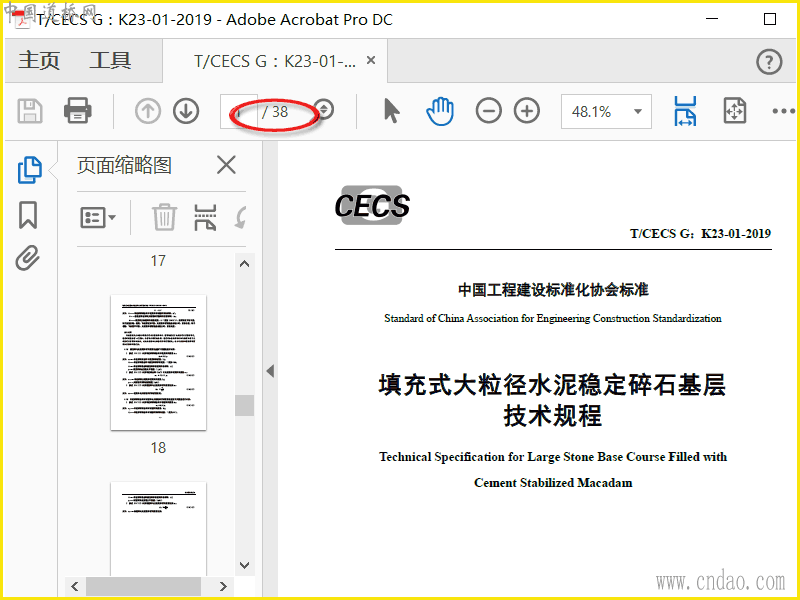Maximize the Acrobat window
The height and width of the screenshot is (600, 800).
(770, 19)
